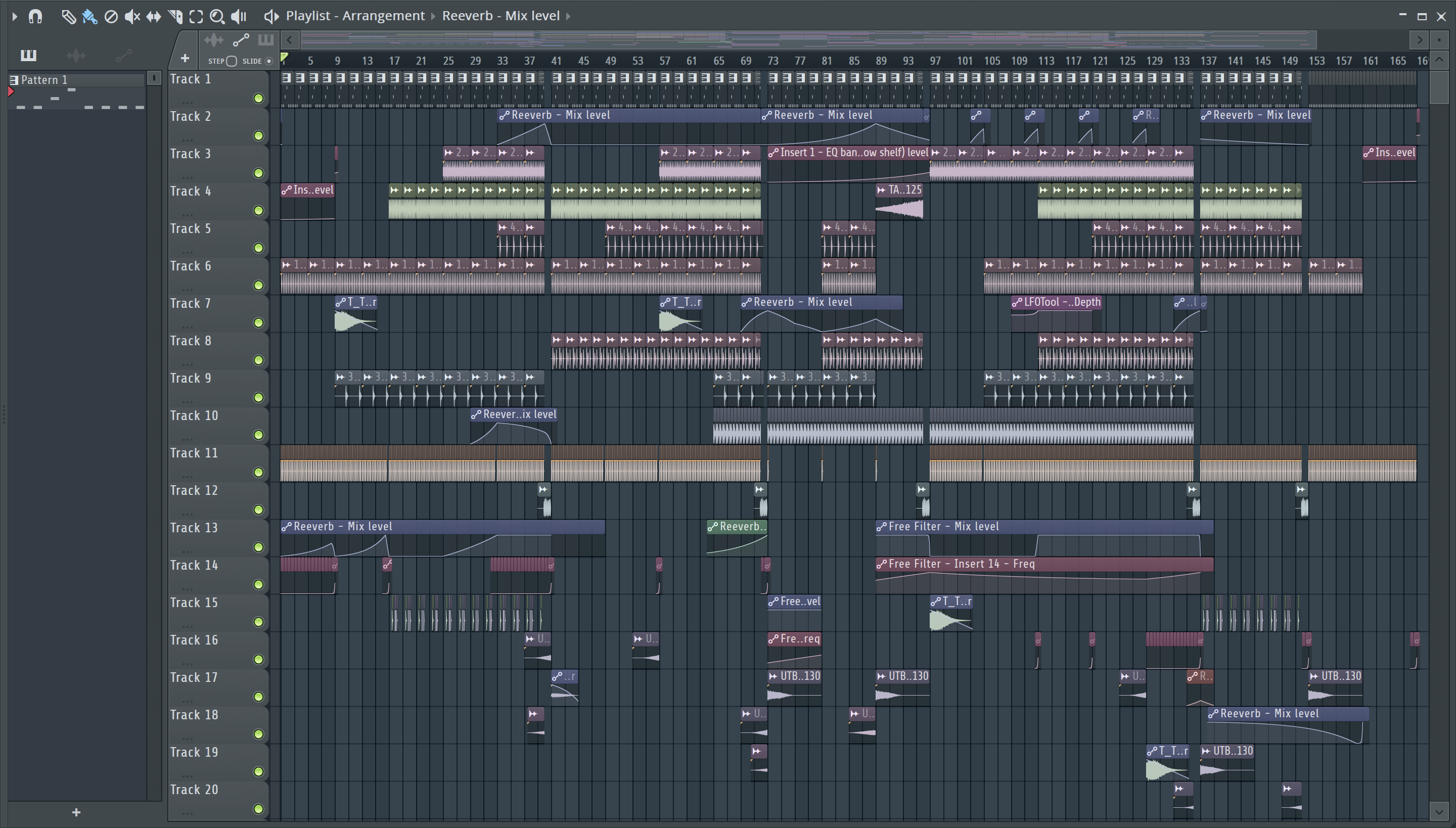Show audio clips via the picker waveform icon
The height and width of the screenshot is (828, 1456).
click(x=76, y=55)
